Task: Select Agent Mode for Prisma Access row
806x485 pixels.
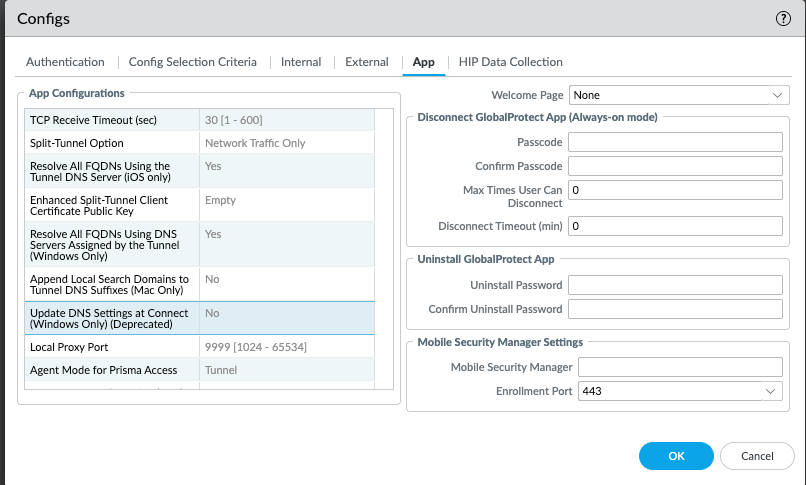Action: pos(199,370)
